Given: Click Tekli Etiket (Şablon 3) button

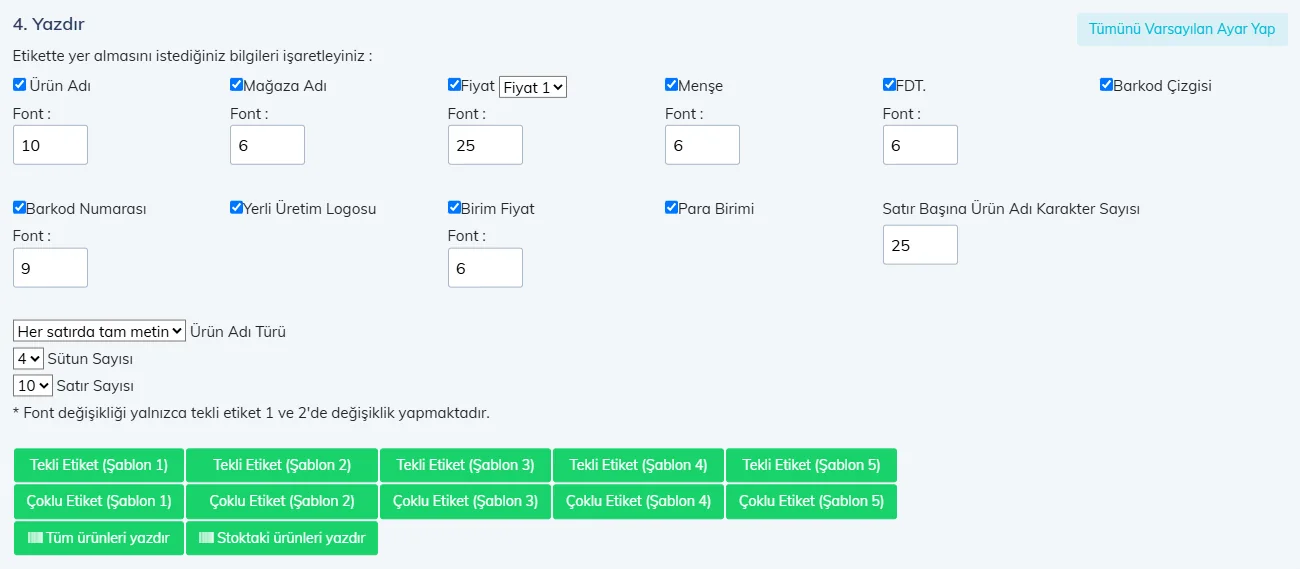Looking at the screenshot, I should [x=465, y=465].
